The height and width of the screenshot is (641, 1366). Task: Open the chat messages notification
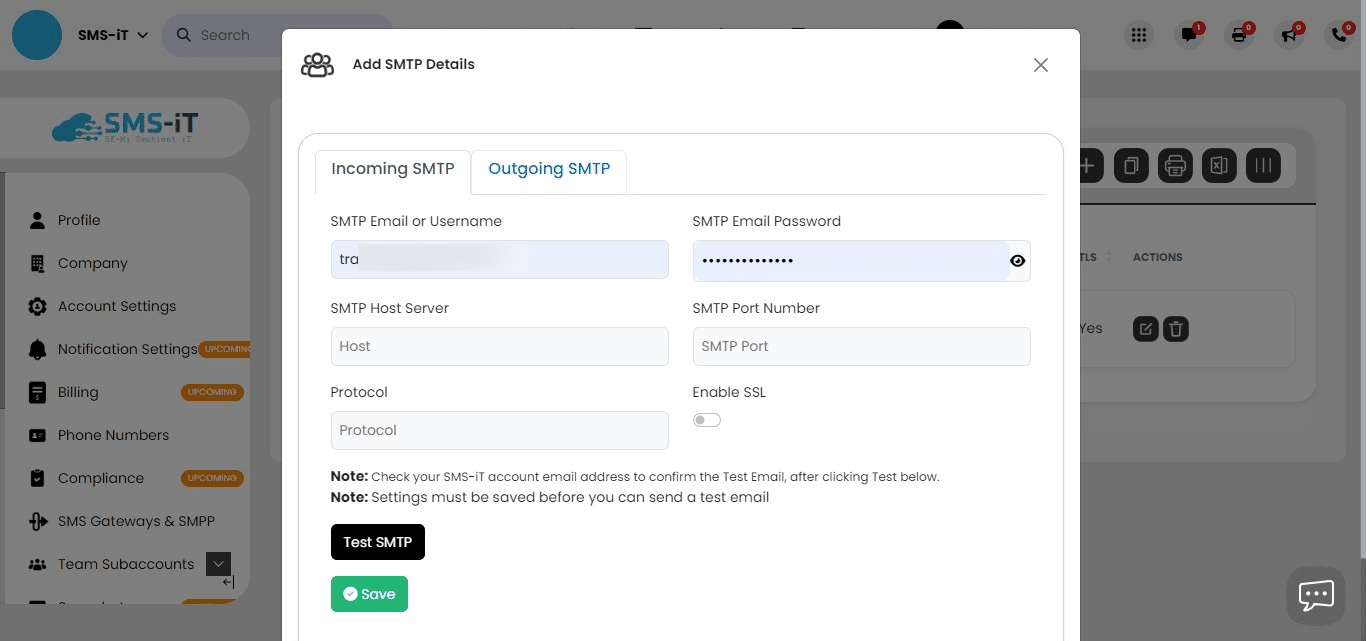[x=1189, y=34]
